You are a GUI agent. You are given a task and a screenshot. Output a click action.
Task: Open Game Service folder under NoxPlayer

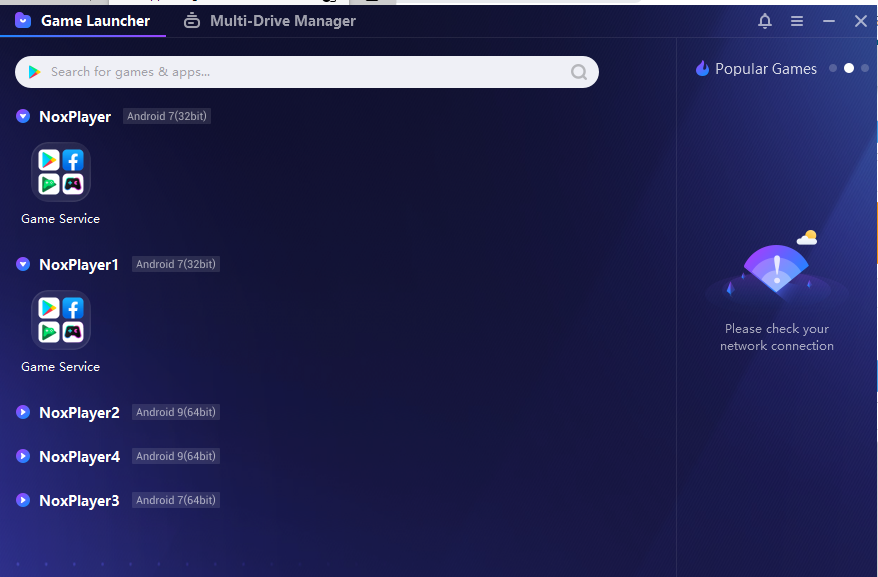pyautogui.click(x=60, y=172)
